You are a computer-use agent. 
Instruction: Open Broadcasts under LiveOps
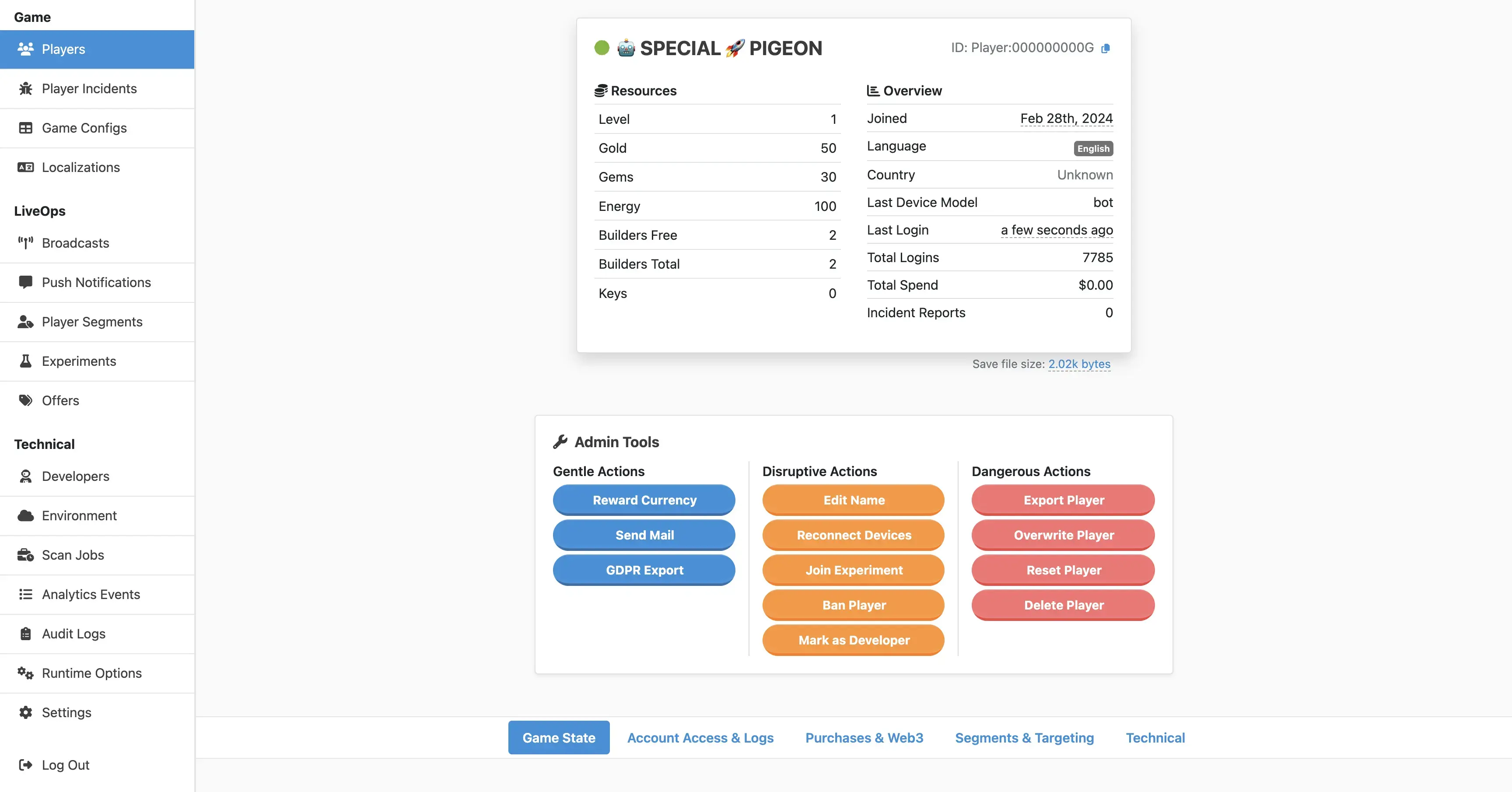[x=75, y=243]
